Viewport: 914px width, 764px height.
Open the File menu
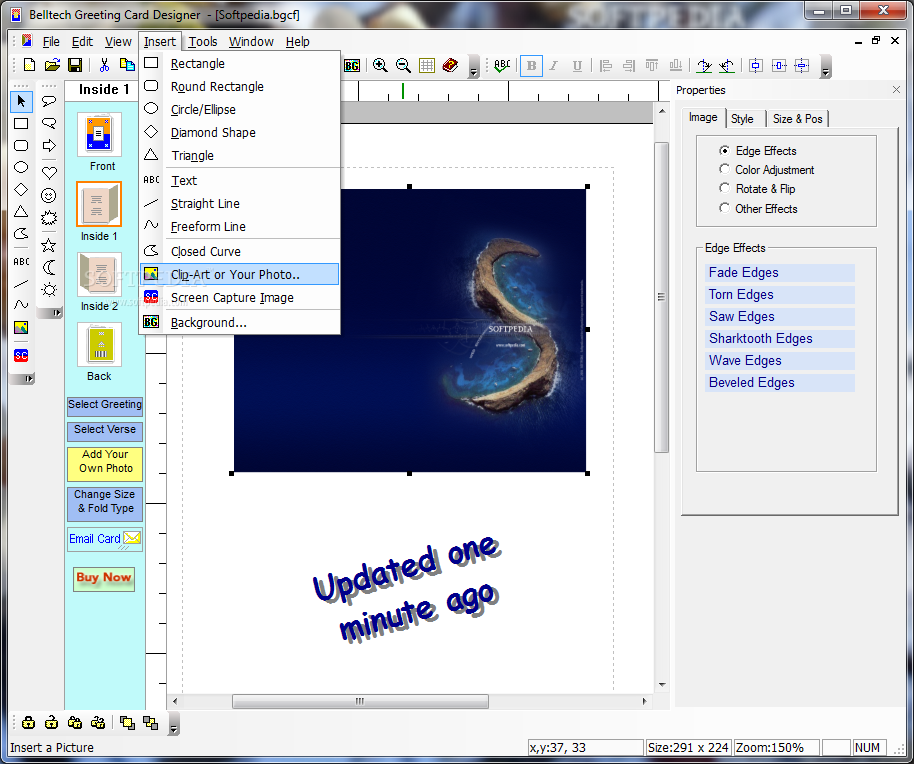51,41
